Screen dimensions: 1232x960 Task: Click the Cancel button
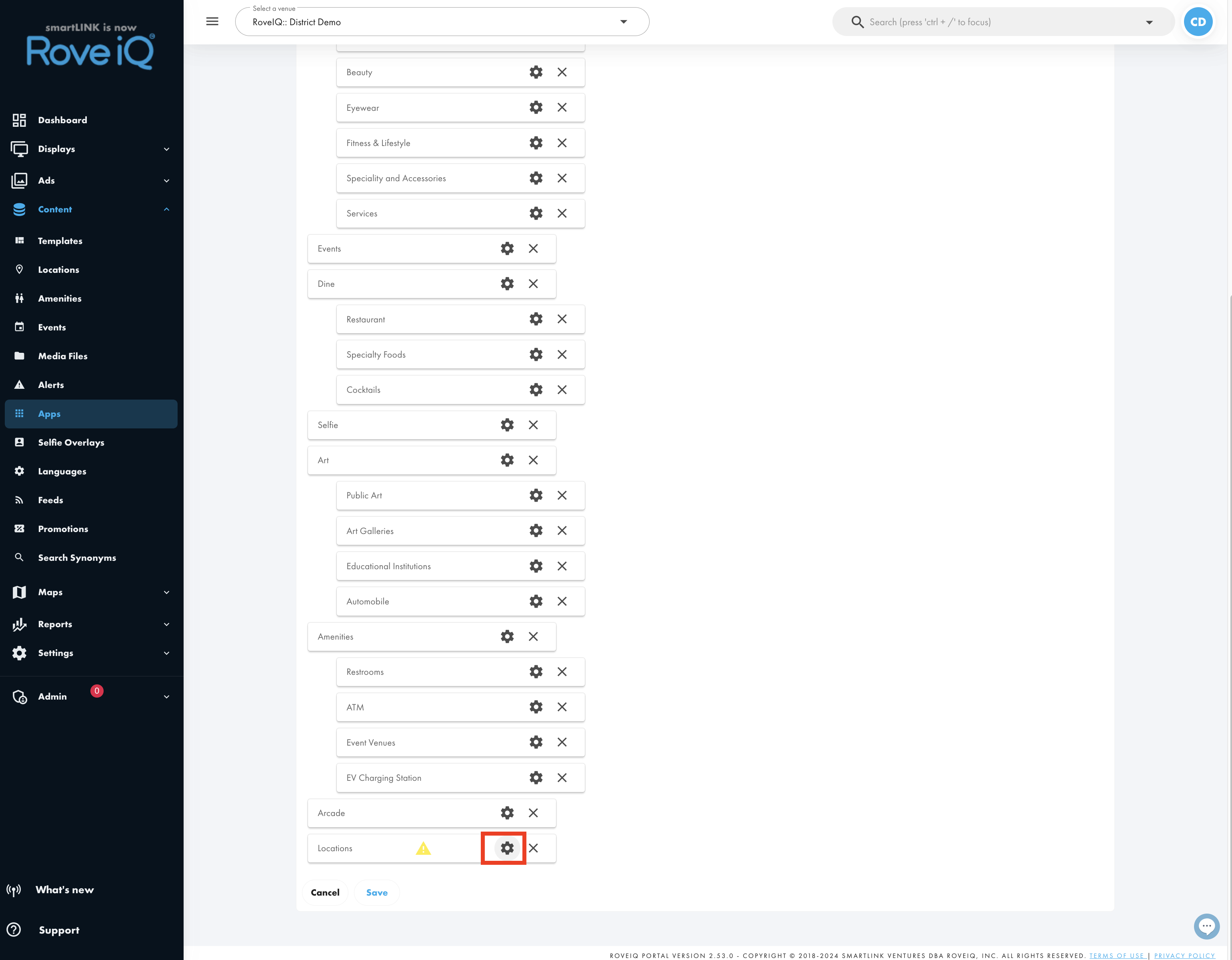(325, 892)
